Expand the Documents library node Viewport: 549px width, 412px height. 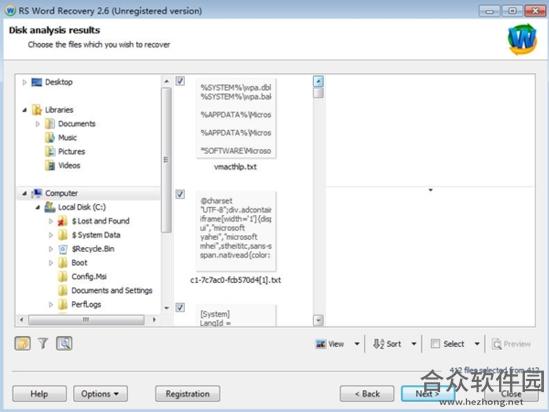(x=37, y=124)
